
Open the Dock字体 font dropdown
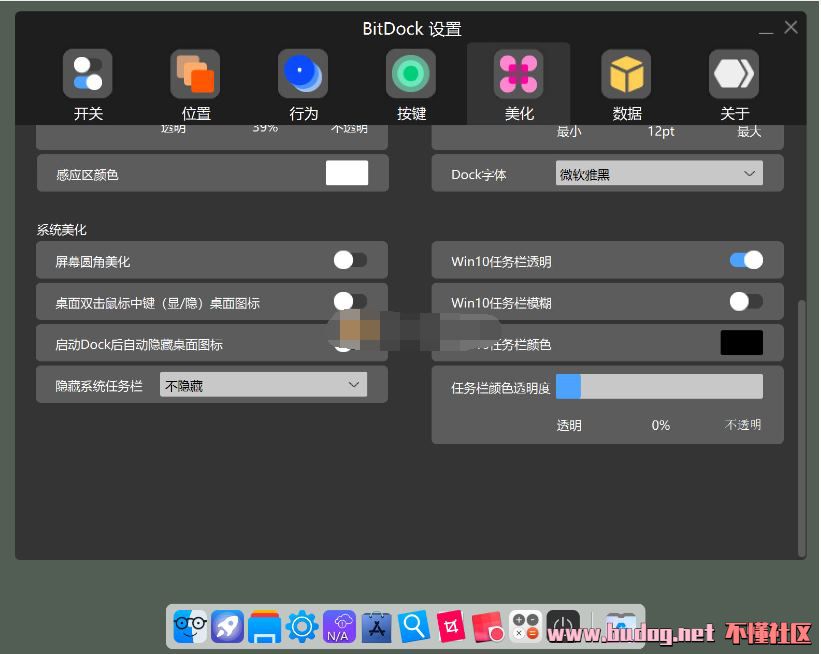tap(659, 174)
